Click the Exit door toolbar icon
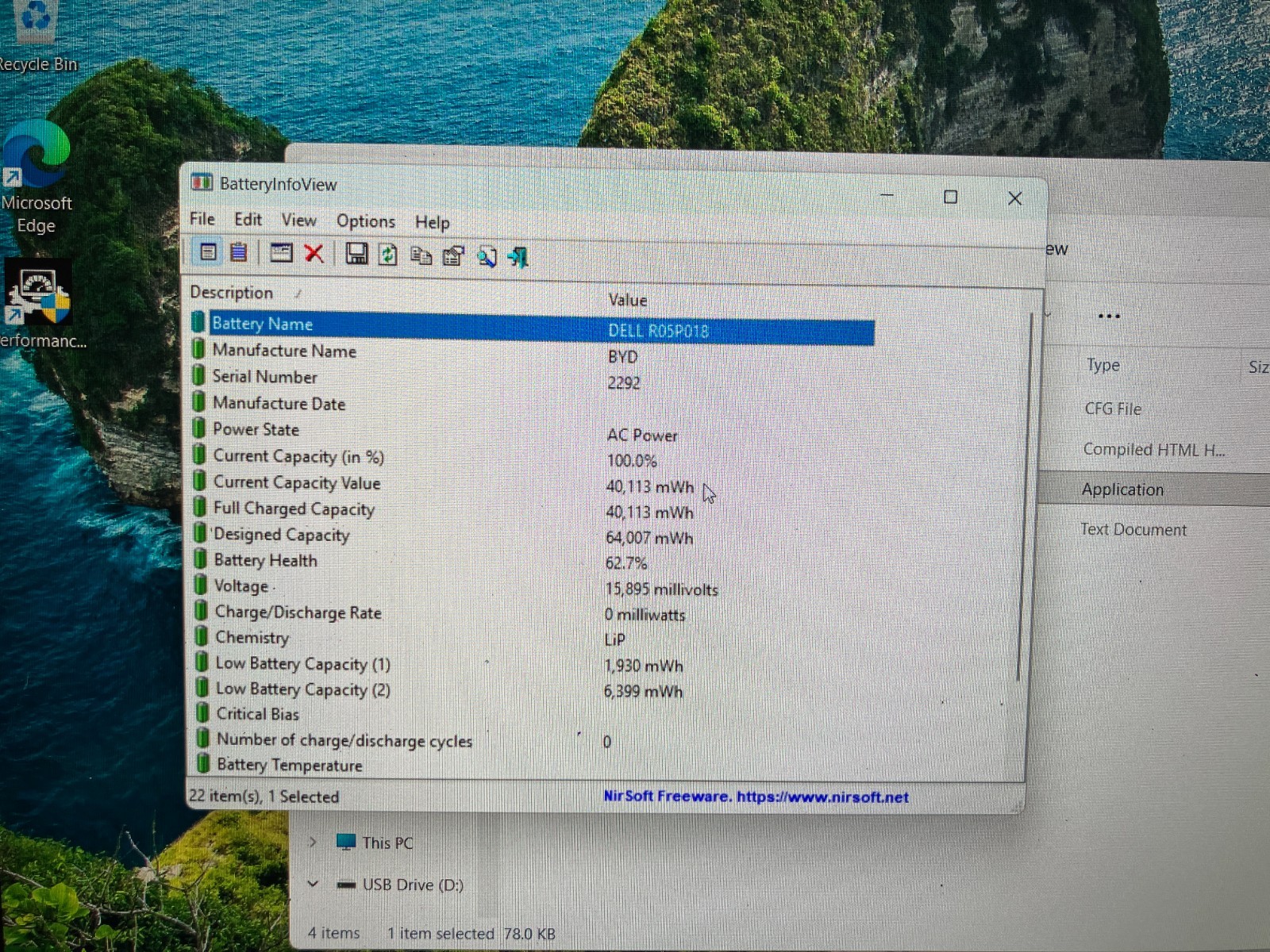The height and width of the screenshot is (952, 1270). (518, 257)
